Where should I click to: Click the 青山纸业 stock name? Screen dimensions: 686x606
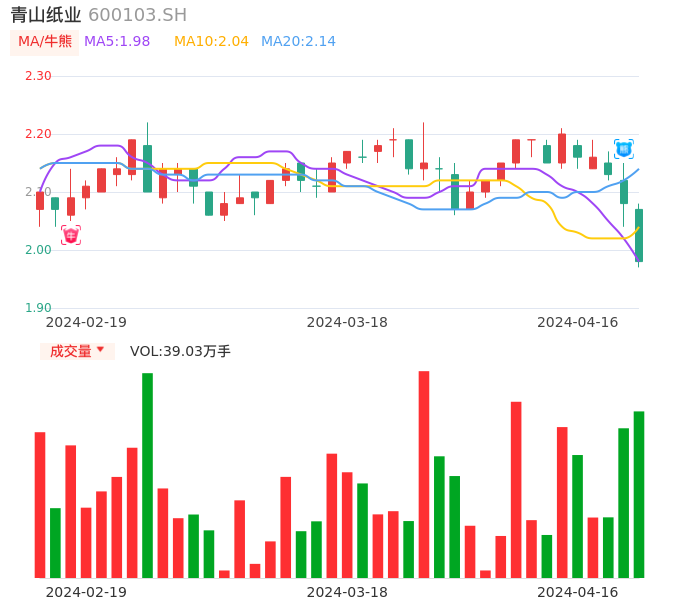coord(46,15)
